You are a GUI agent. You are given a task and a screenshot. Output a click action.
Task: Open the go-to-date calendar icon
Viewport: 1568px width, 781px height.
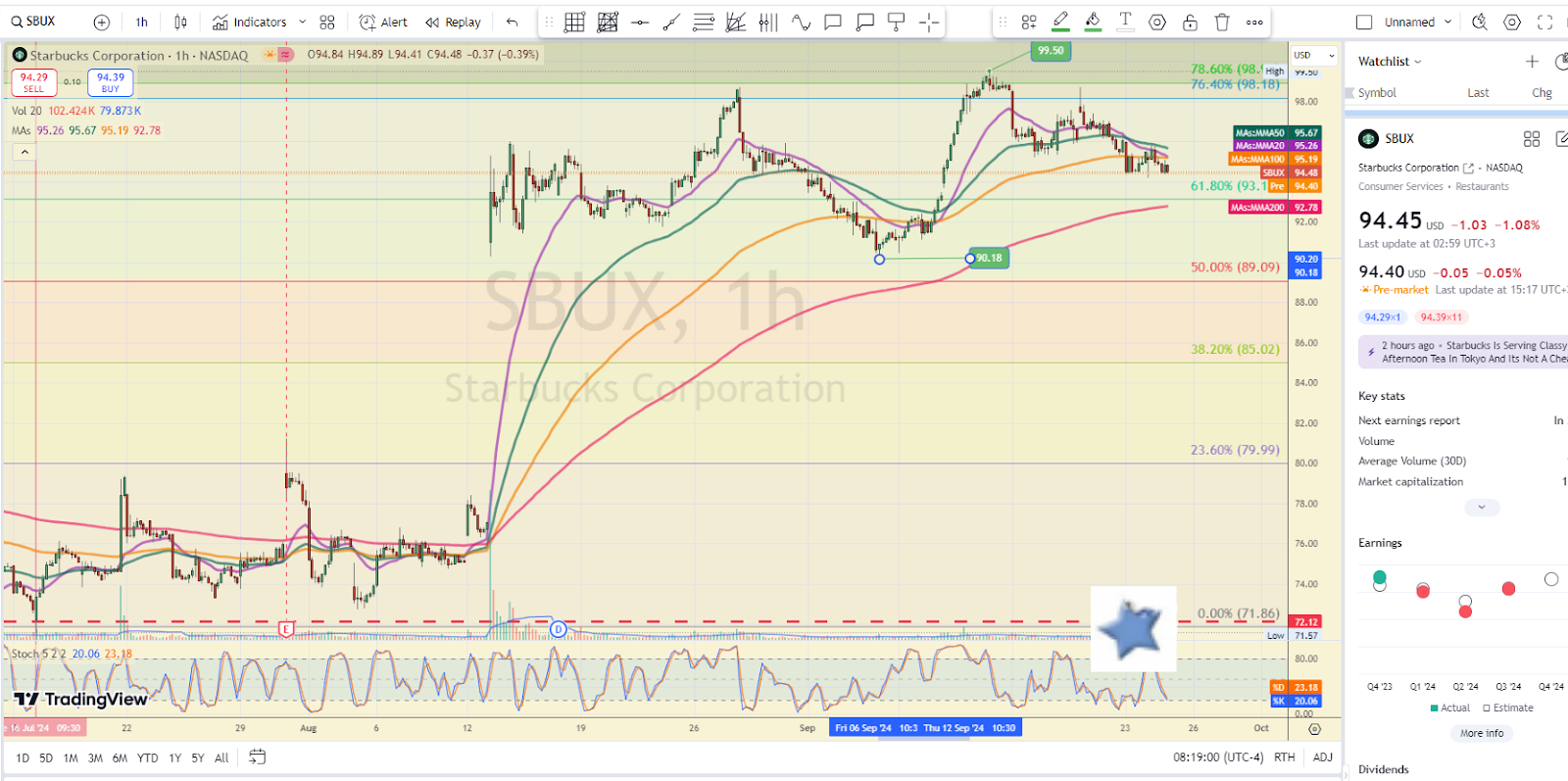click(257, 757)
